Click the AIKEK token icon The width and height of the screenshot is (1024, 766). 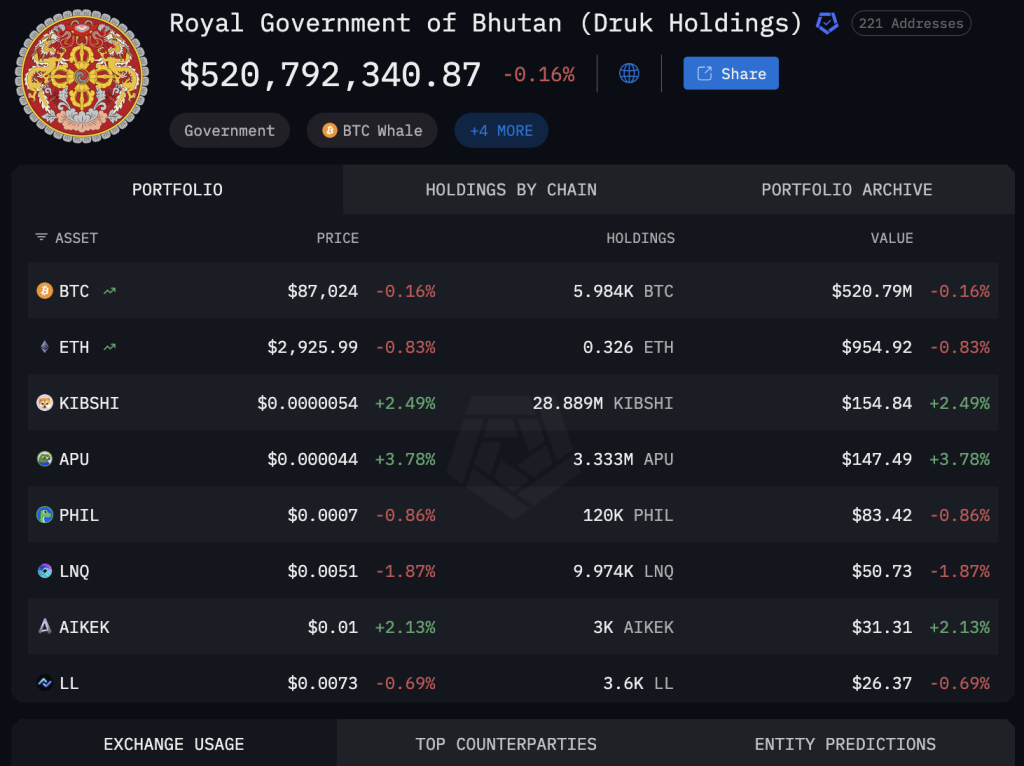44,627
